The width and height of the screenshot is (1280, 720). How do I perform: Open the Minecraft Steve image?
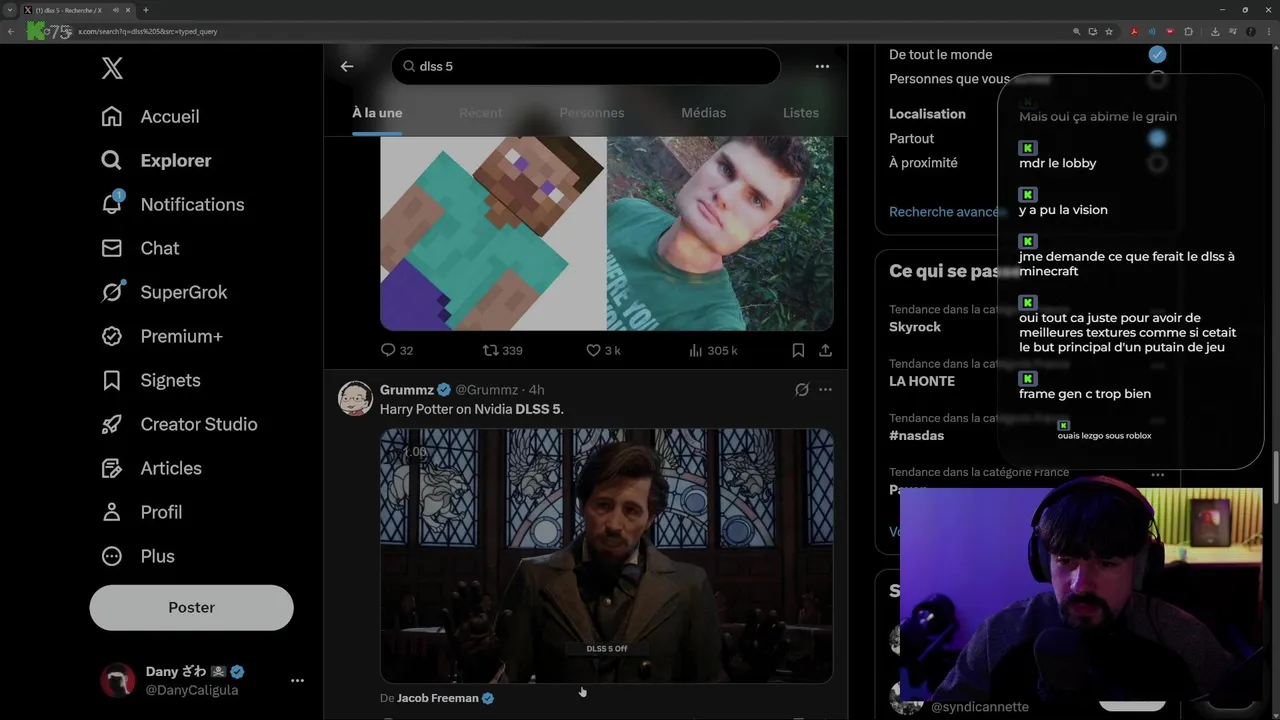pos(493,233)
